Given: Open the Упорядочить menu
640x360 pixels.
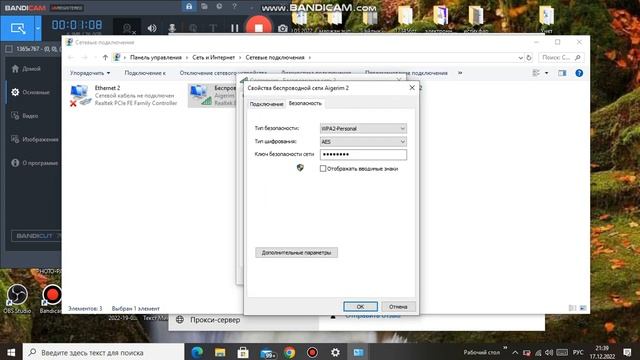Looking at the screenshot, I should [x=90, y=73].
